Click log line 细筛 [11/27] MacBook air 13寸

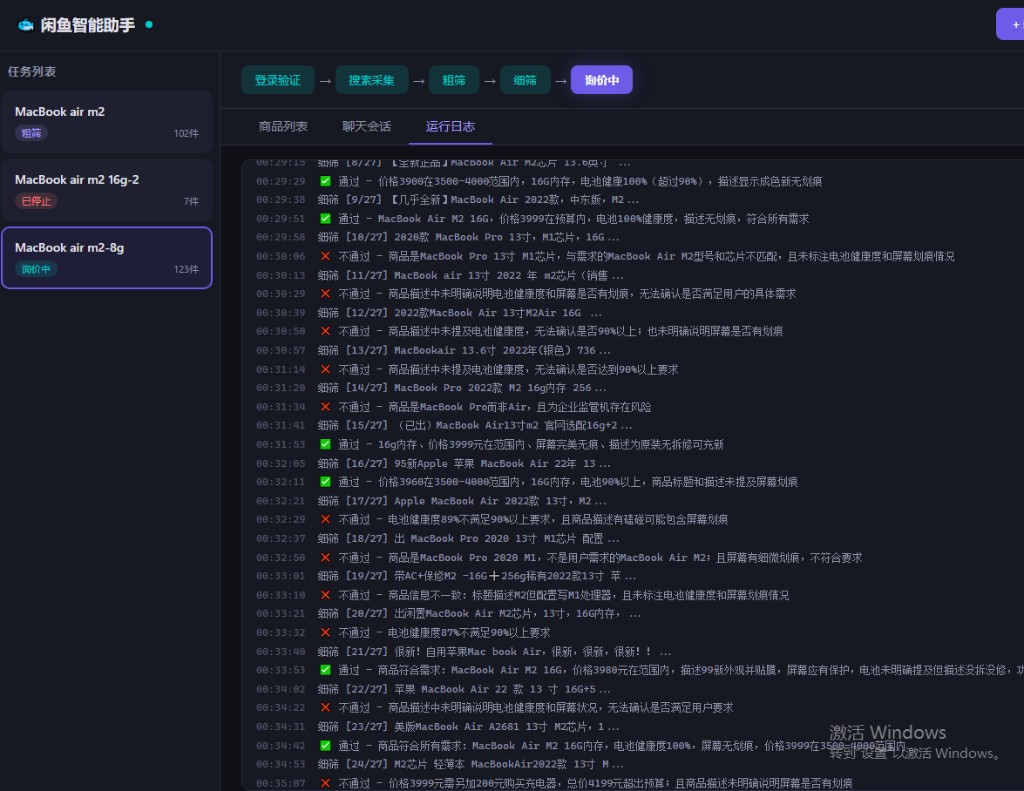(471, 275)
